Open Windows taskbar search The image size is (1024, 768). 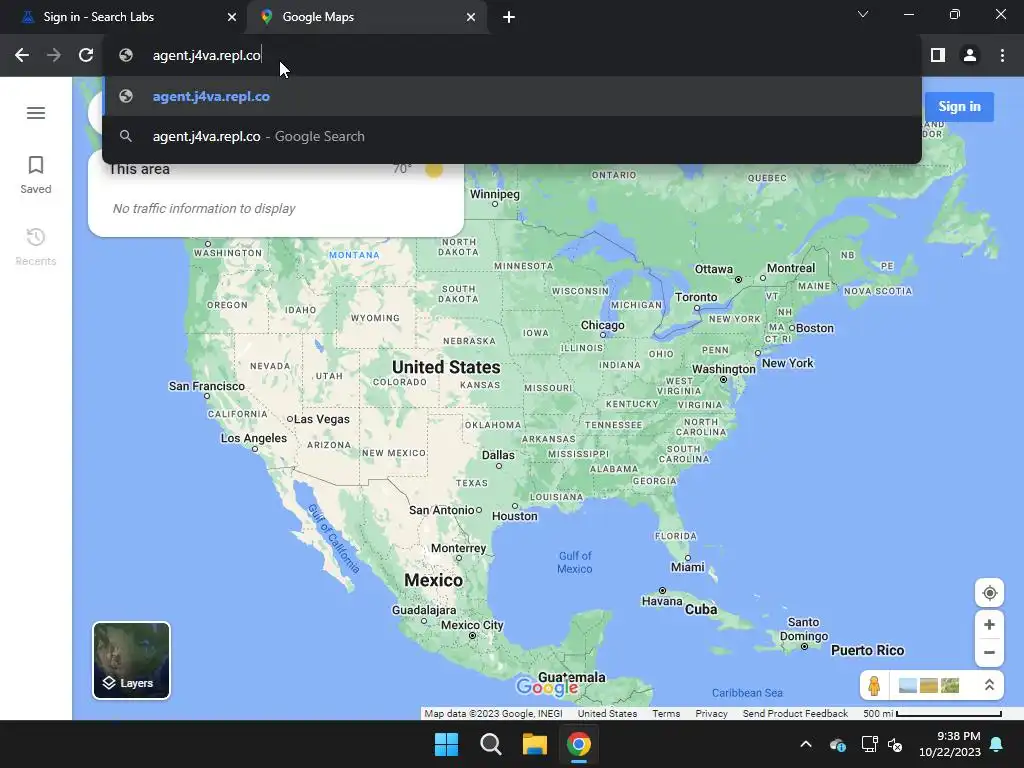tap(490, 744)
